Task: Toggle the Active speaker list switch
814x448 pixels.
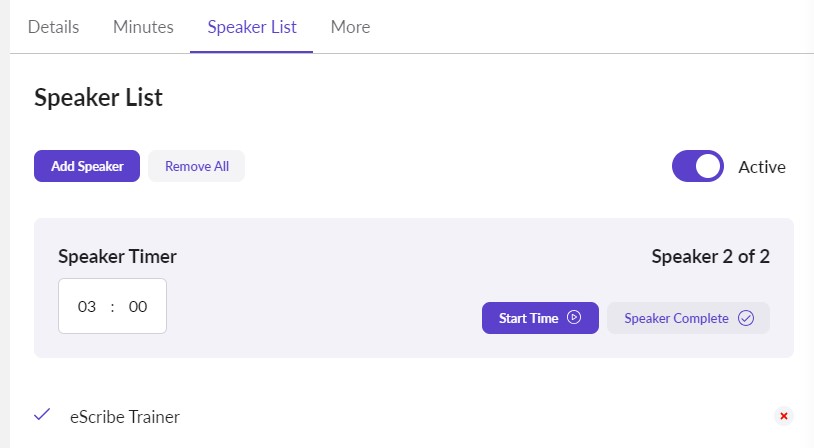Action: (697, 167)
